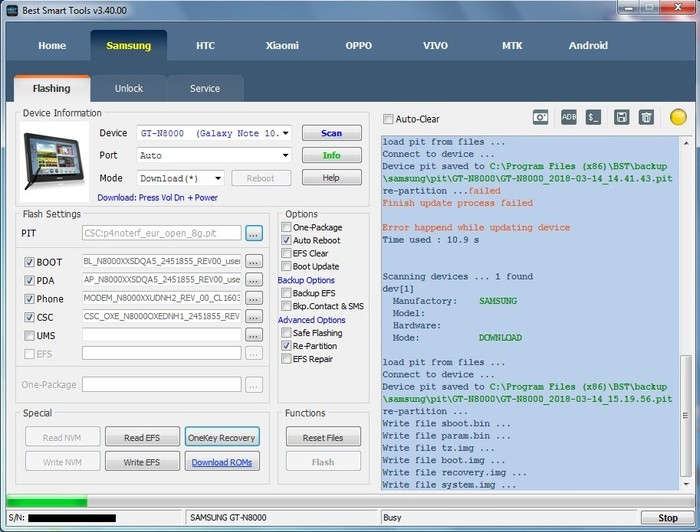The image size is (700, 532).
Task: Switch to the OPPO tab
Action: [x=358, y=46]
